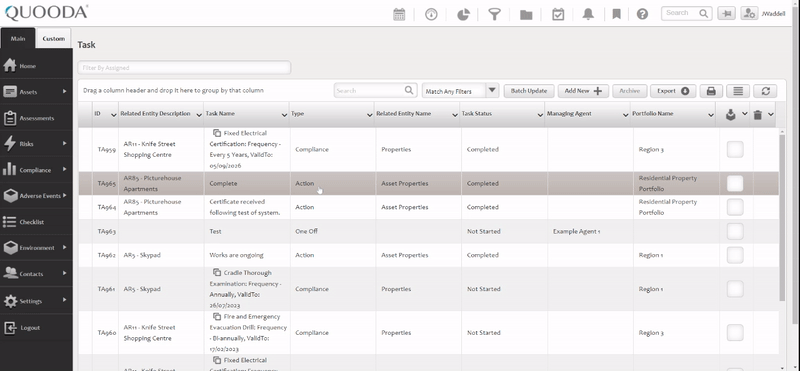
Task: Open the Task Name column dropdown arrow
Action: [x=284, y=115]
